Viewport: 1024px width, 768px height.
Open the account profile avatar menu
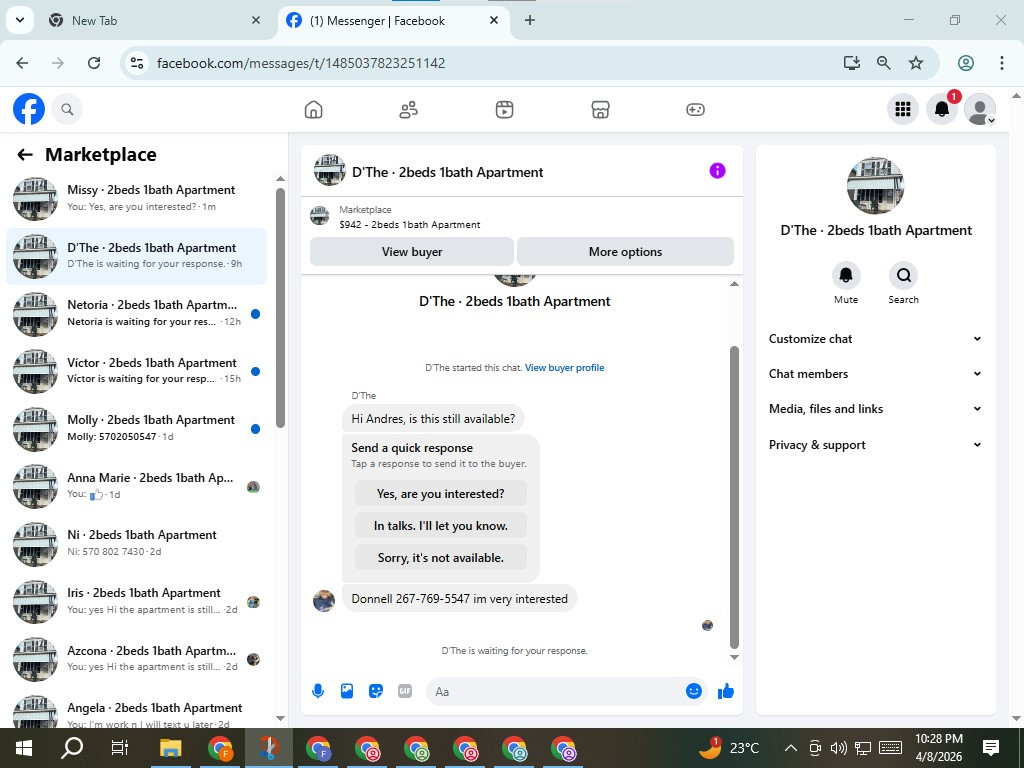[x=980, y=109]
